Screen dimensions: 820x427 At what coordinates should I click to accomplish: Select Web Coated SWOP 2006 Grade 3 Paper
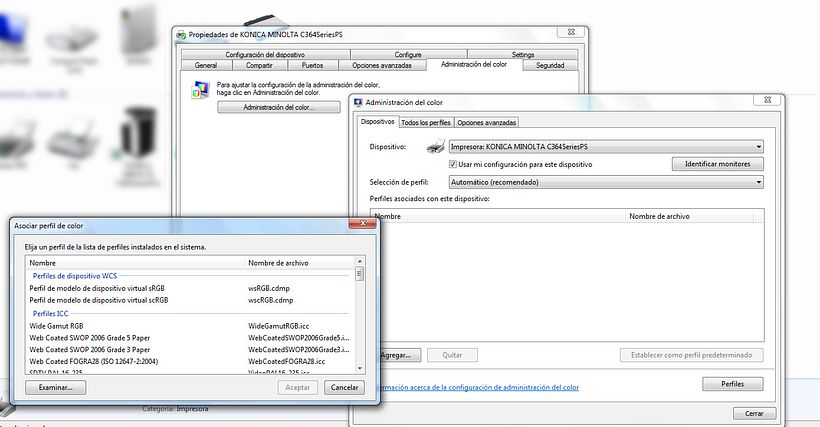[x=89, y=350]
